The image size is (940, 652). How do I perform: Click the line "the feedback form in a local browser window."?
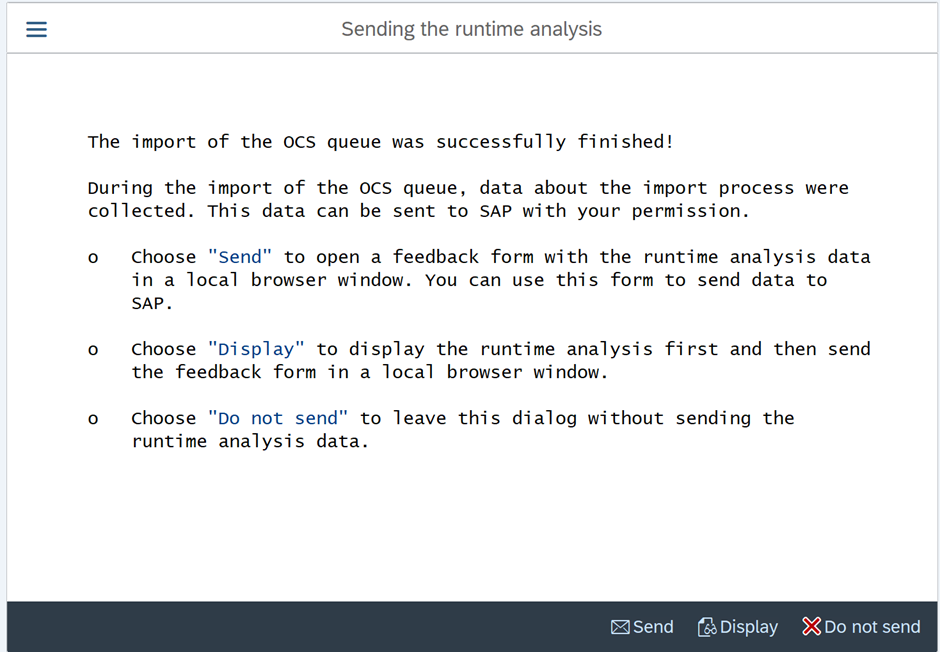369,372
